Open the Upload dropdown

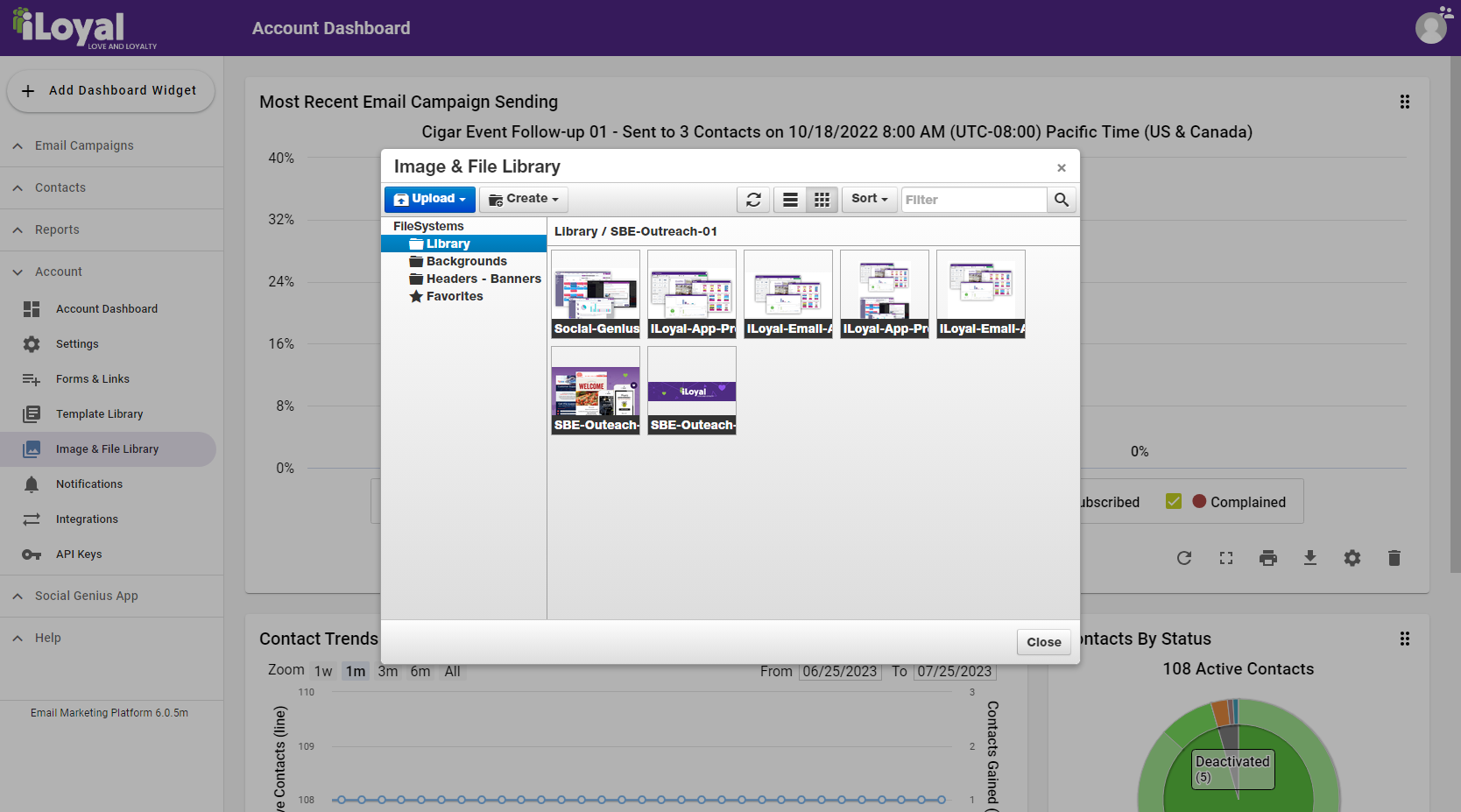point(429,200)
